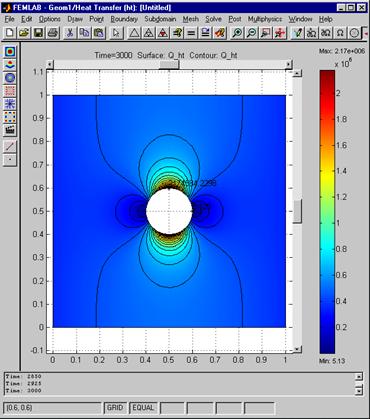Toggle the contour plot sidebar icon
Image resolution: width=370 pixels, height=419 pixels.
pyautogui.click(x=10, y=78)
